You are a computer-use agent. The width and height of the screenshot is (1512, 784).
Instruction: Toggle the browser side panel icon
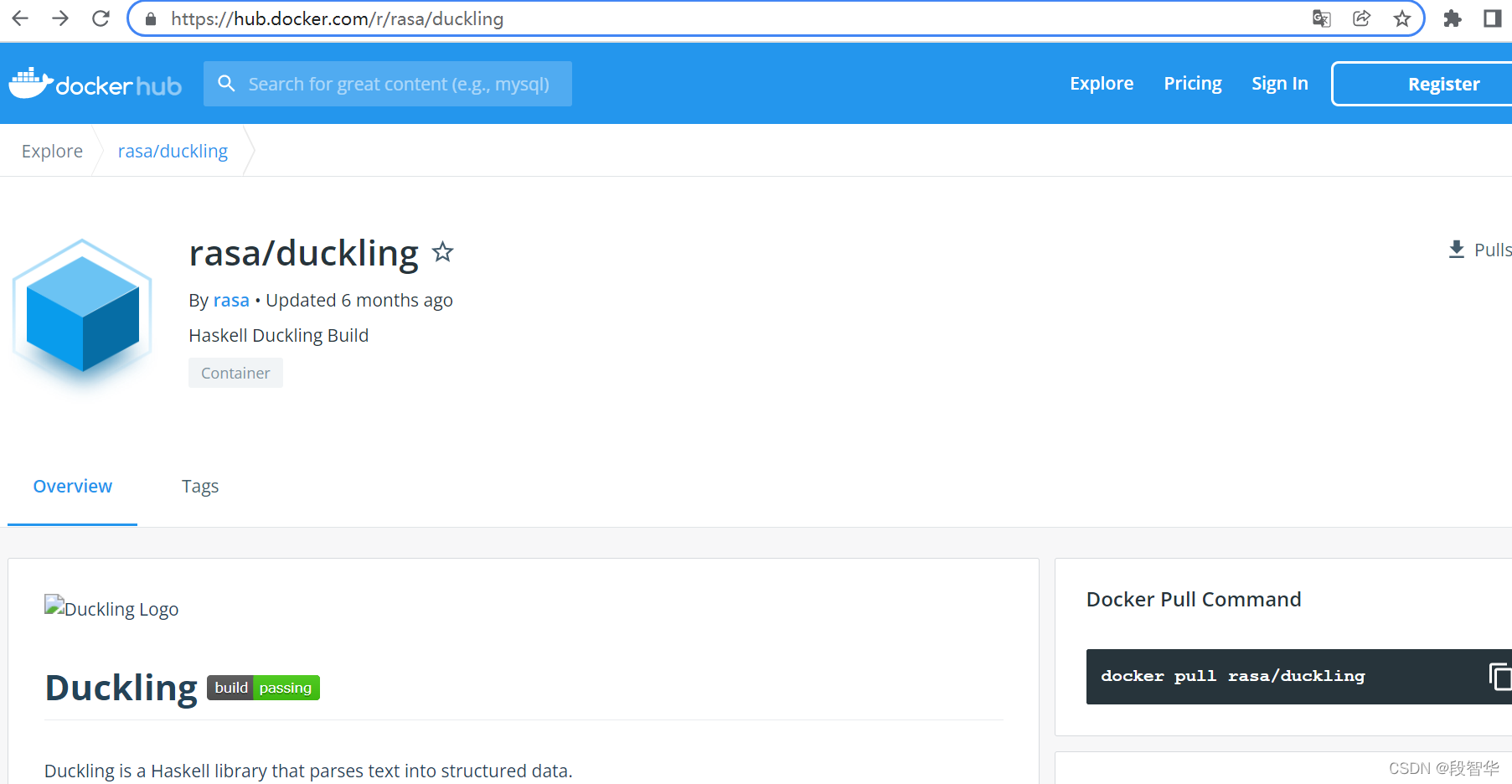[1493, 18]
